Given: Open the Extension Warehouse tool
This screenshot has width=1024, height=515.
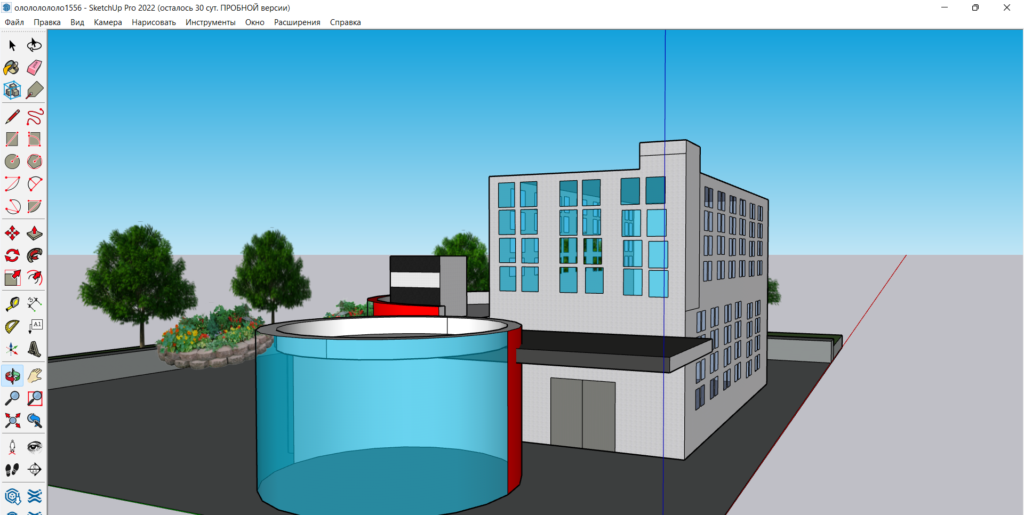Looking at the screenshot, I should (35, 497).
